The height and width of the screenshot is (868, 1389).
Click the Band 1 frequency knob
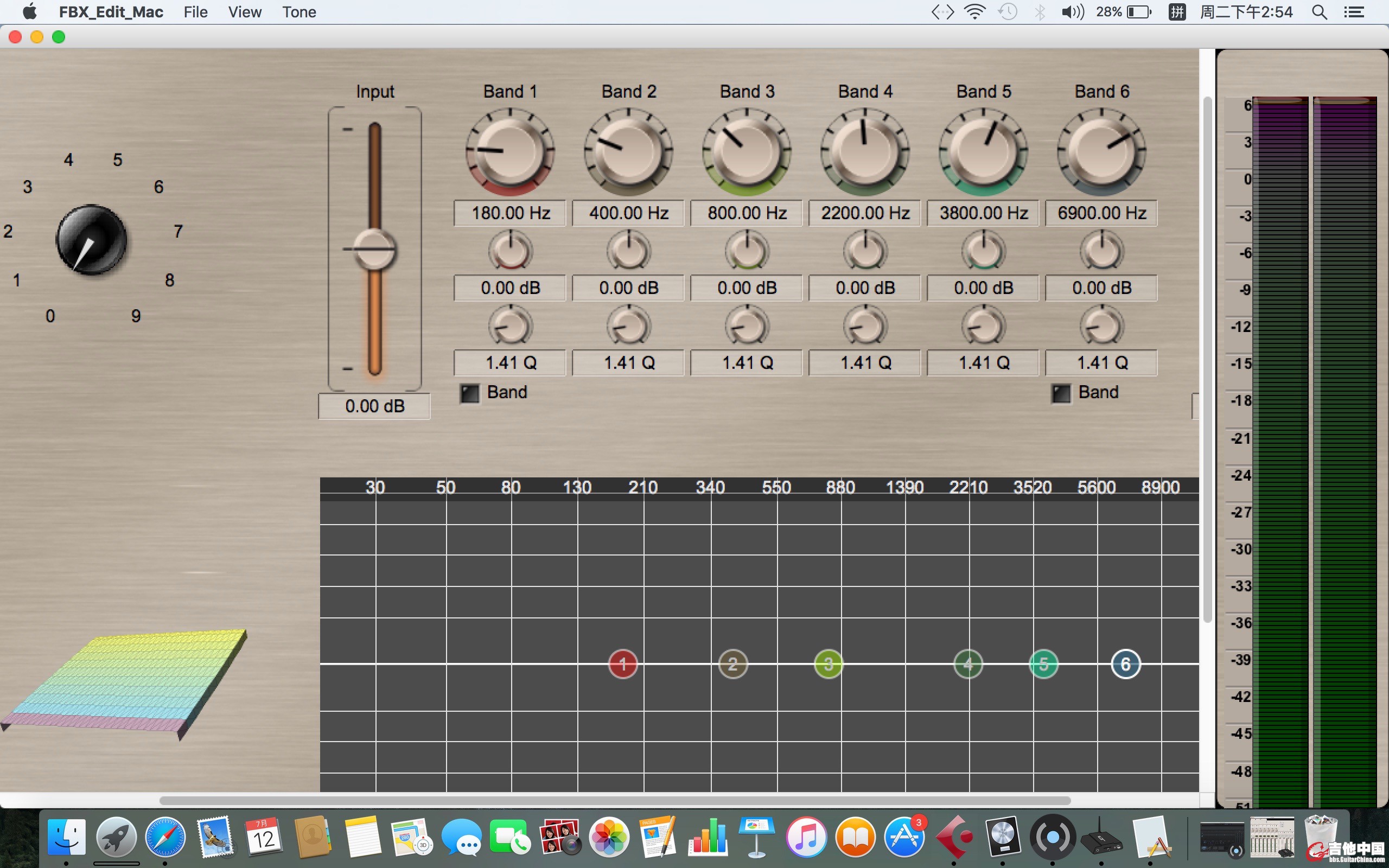click(x=509, y=151)
